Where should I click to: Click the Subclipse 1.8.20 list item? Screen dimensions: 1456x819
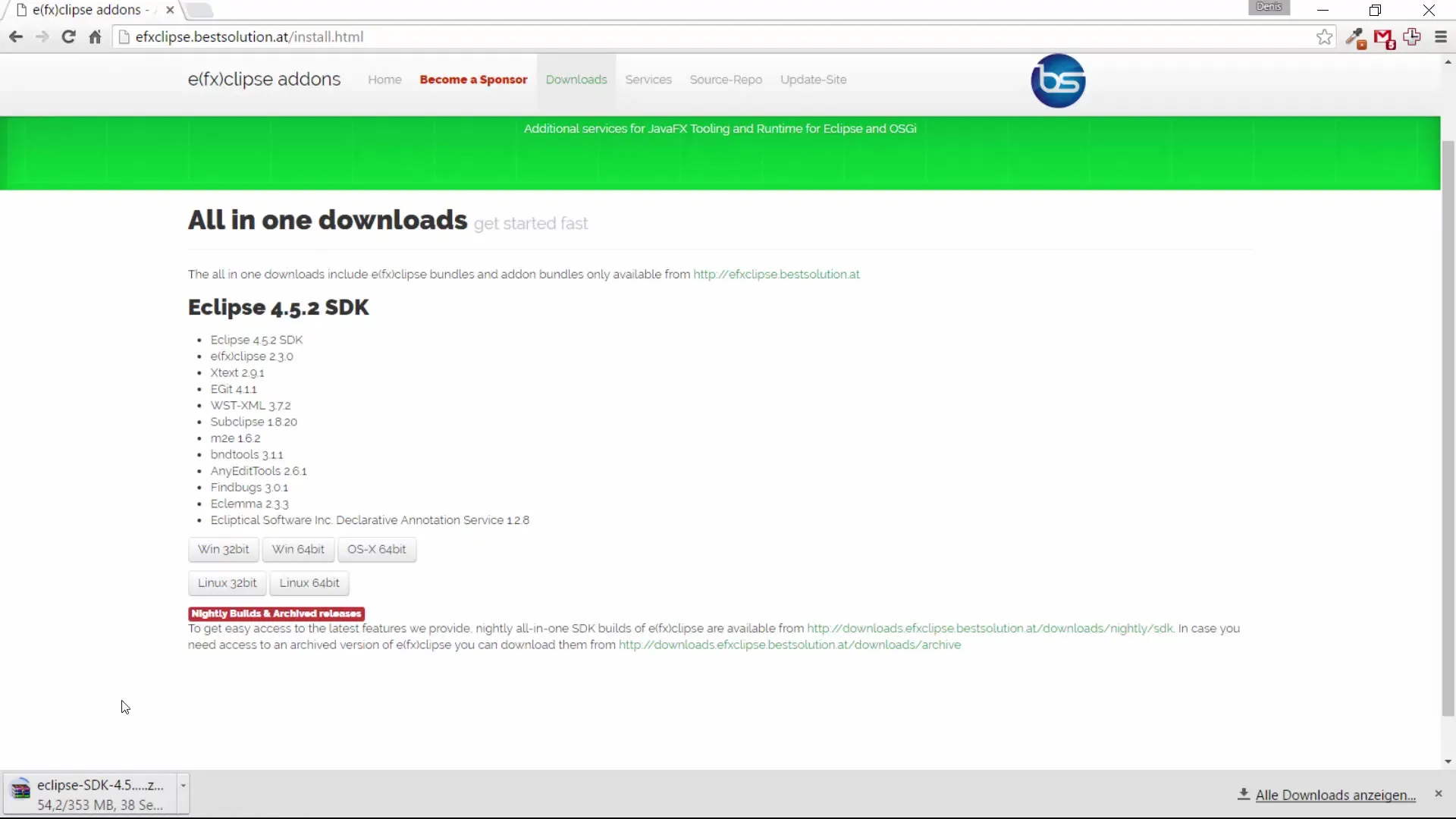click(x=254, y=422)
